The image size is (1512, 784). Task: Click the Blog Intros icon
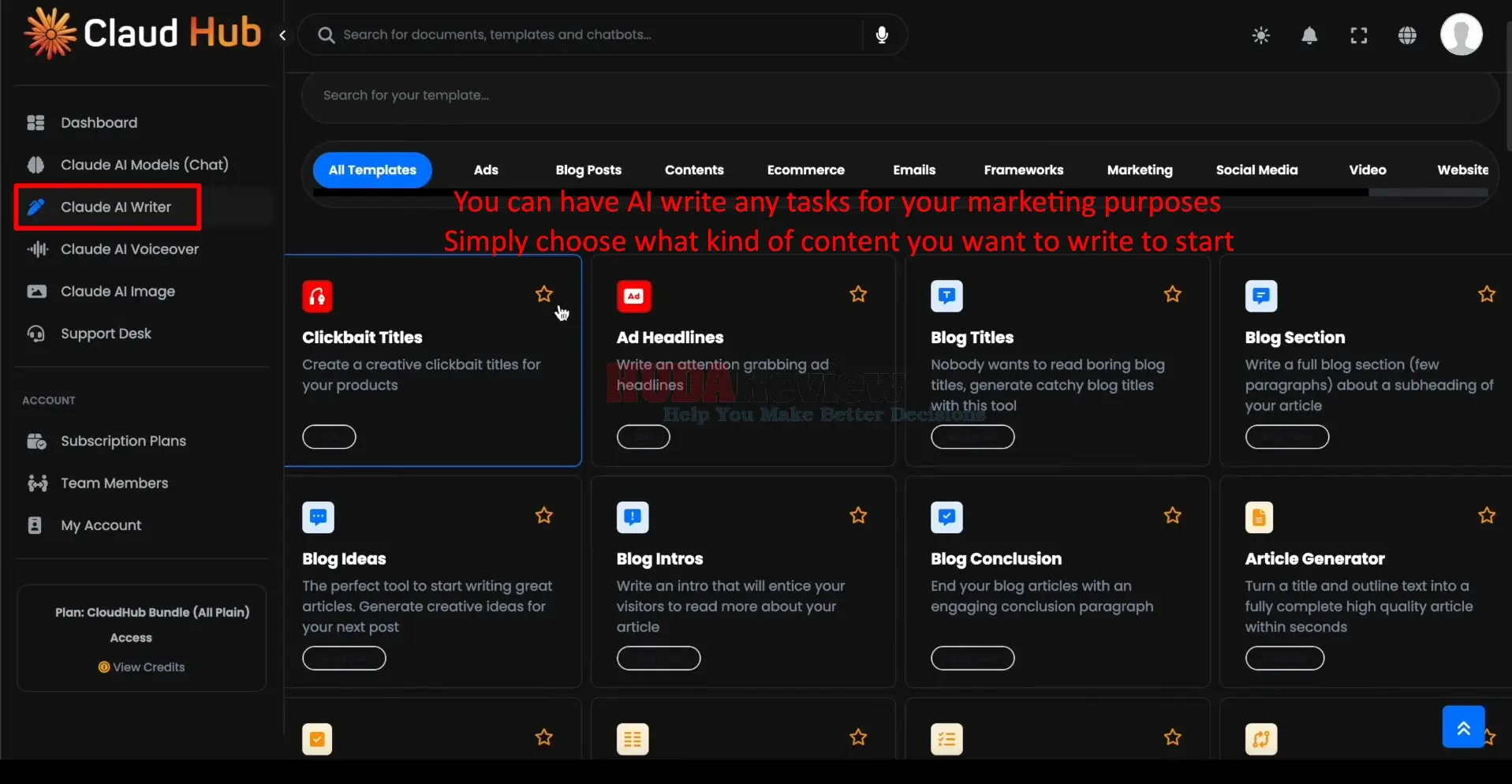(633, 517)
